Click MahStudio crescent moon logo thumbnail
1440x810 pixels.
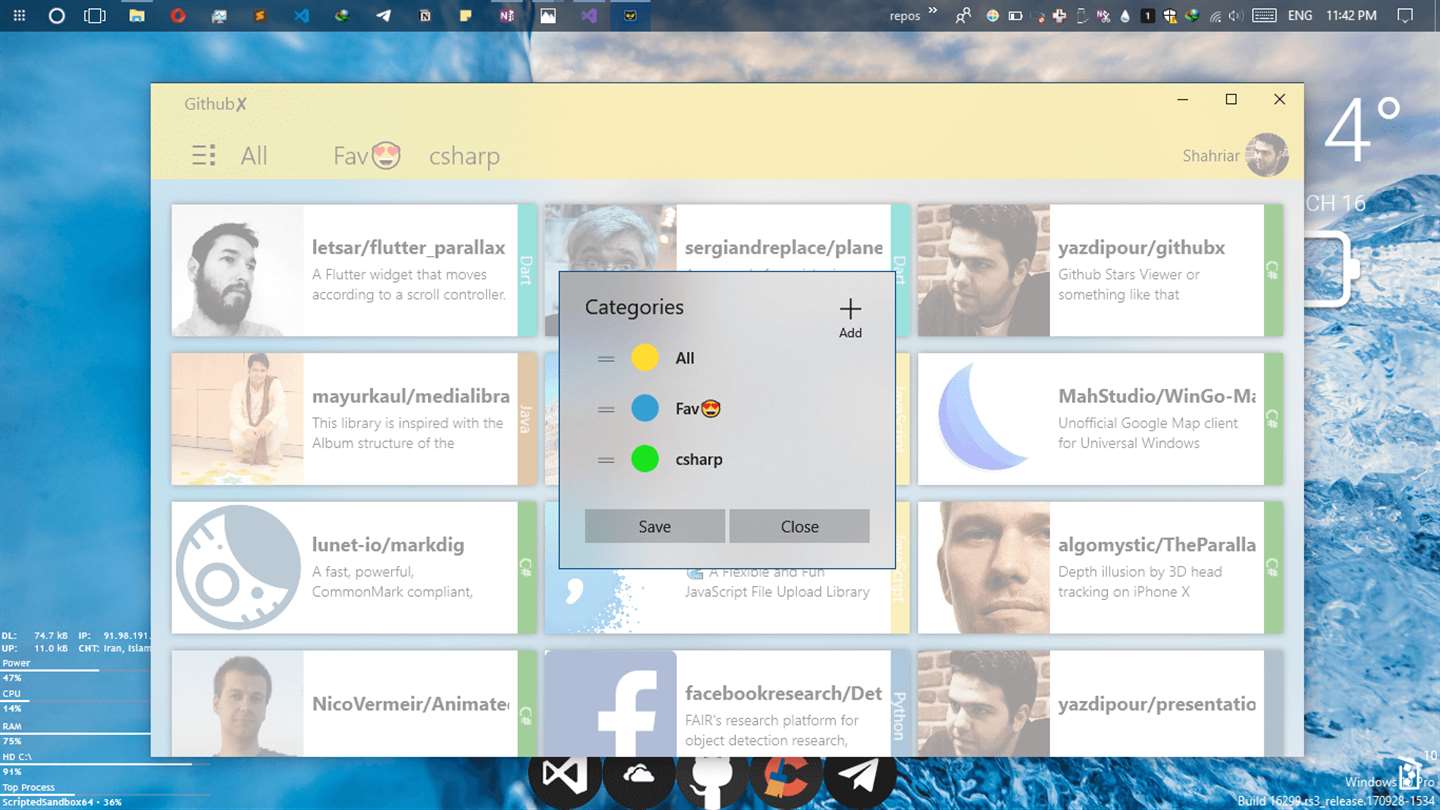984,419
